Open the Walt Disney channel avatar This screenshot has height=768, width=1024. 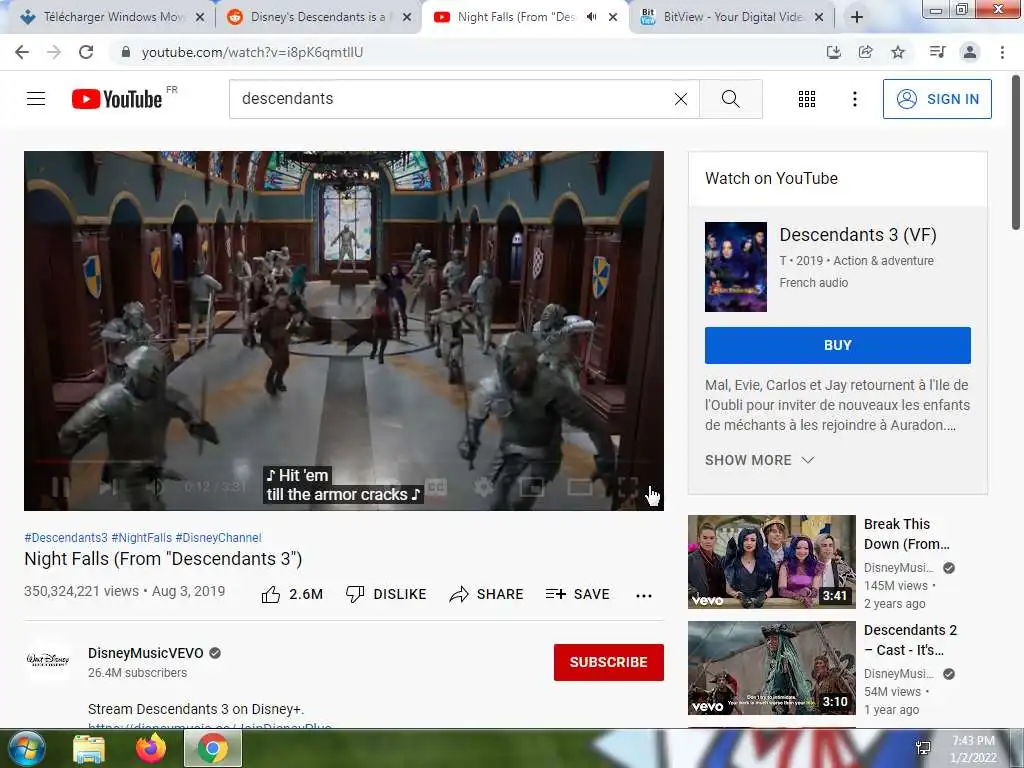48,660
